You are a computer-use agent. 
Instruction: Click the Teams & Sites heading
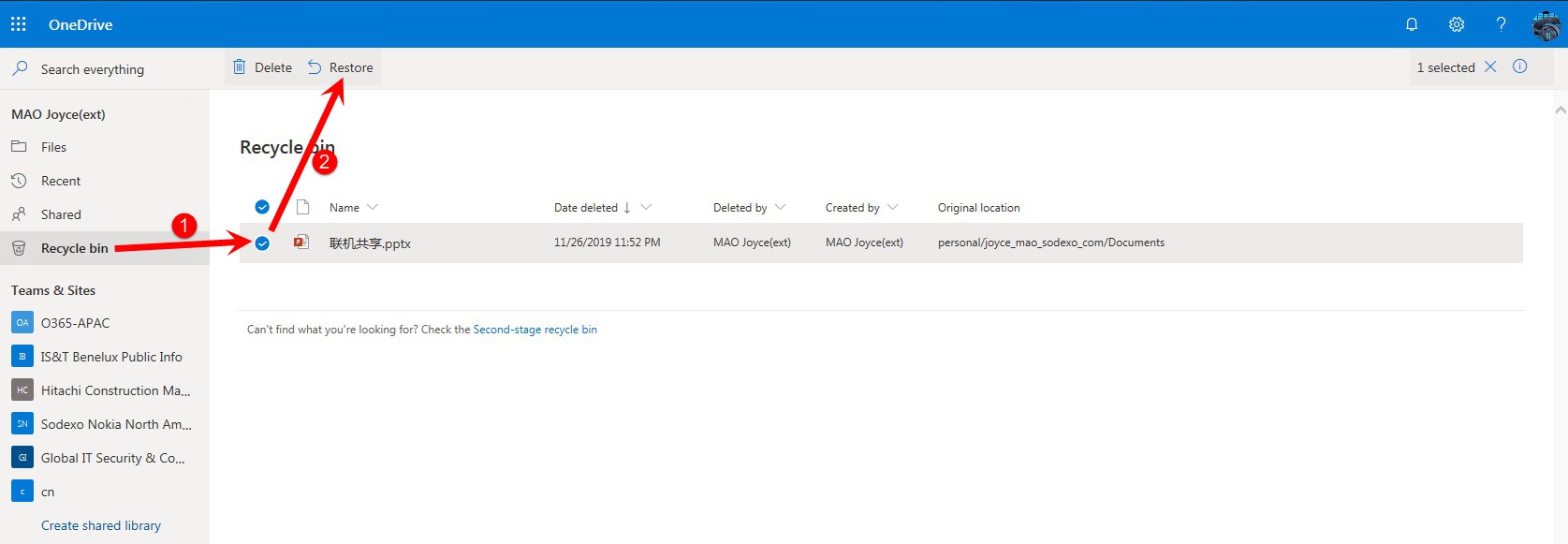point(53,290)
